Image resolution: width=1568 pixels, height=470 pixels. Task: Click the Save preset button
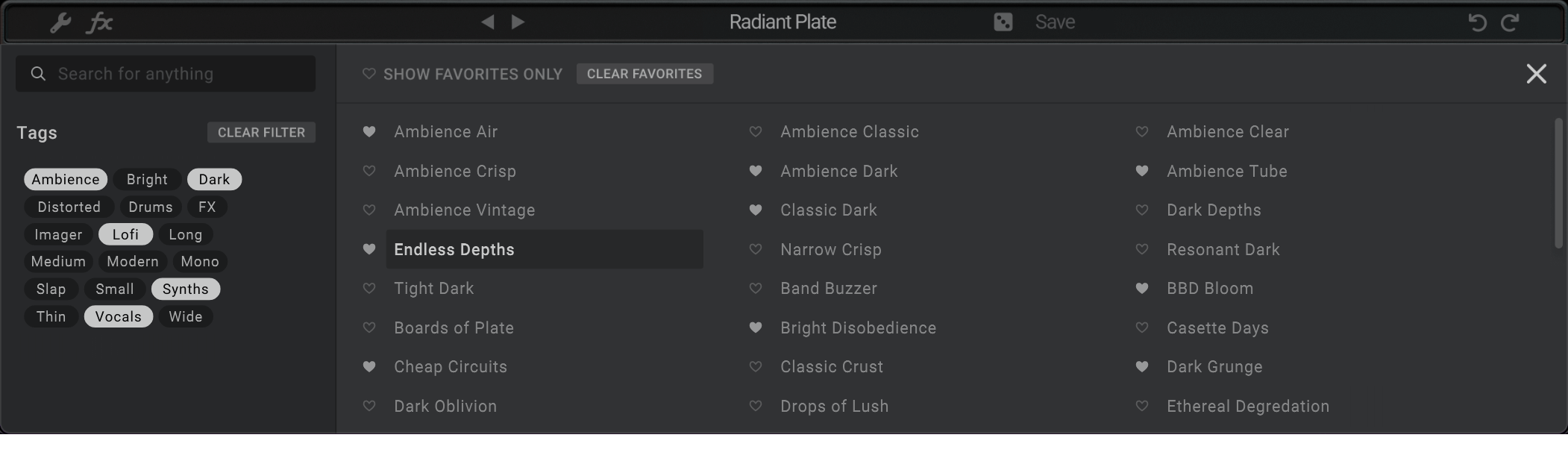1055,22
